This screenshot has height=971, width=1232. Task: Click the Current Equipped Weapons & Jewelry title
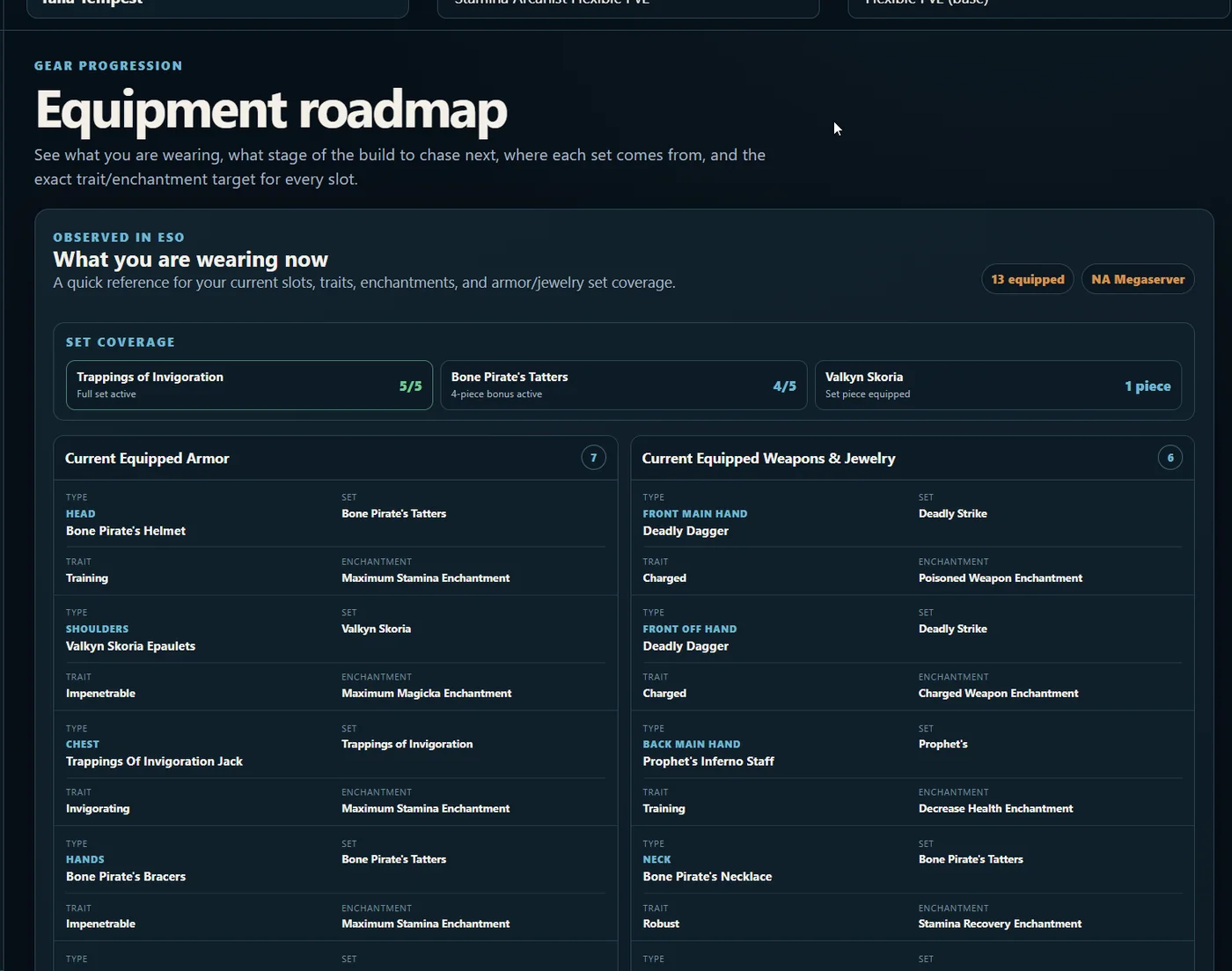pyautogui.click(x=768, y=459)
